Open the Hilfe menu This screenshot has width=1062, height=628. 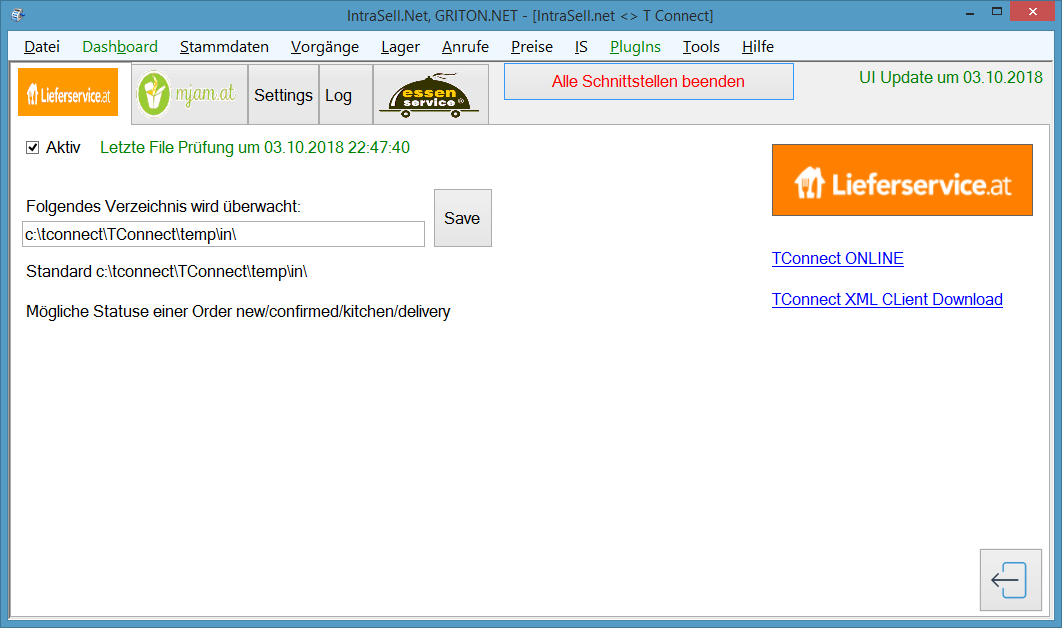[758, 47]
